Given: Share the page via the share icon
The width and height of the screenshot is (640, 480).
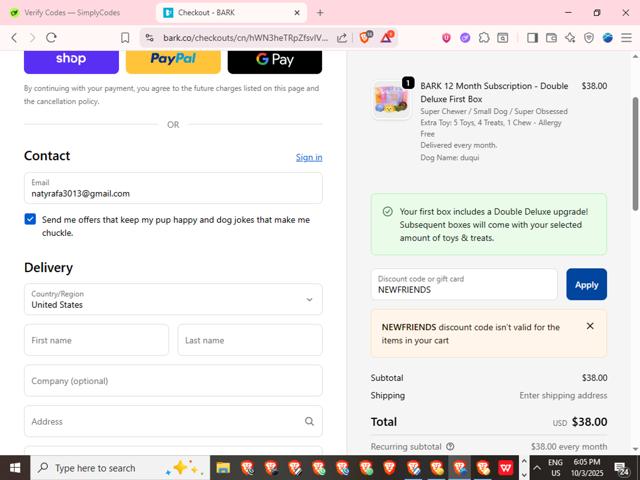Looking at the screenshot, I should pyautogui.click(x=342, y=38).
